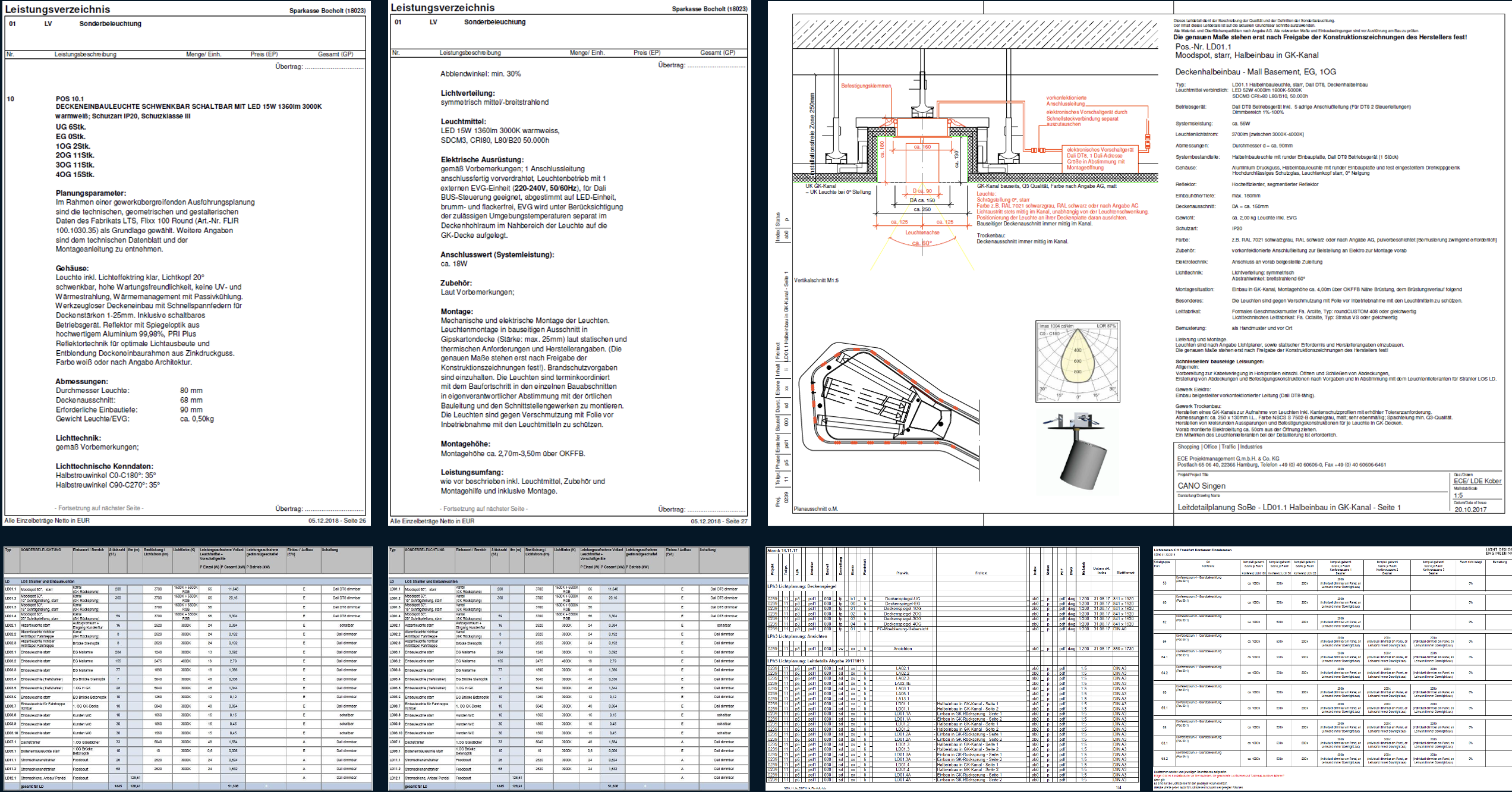
Task: Click the 'POS 10.1' item heading
Action: click(x=70, y=99)
